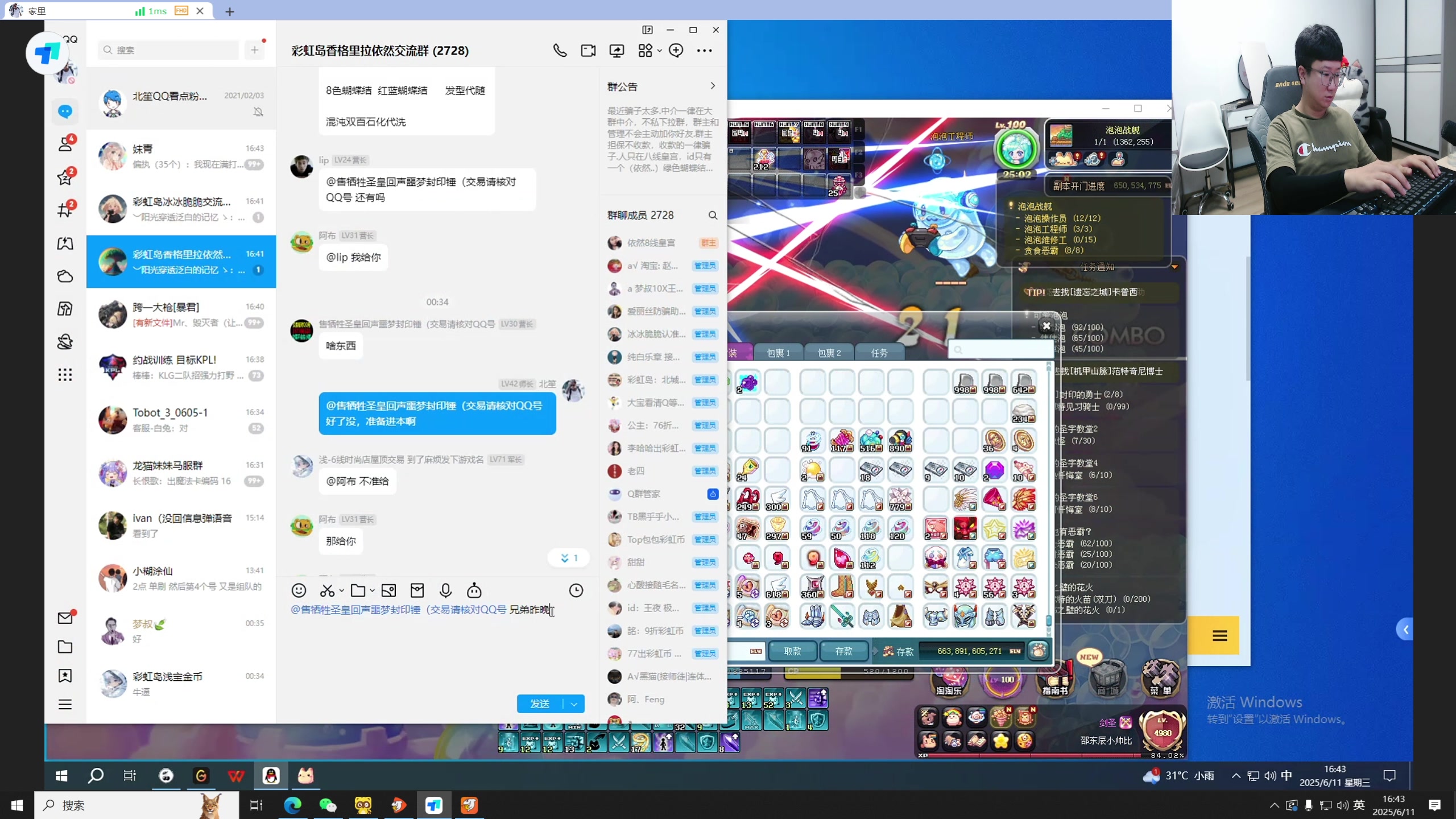Open the hamburger main menu in QQ sidebar

click(65, 704)
